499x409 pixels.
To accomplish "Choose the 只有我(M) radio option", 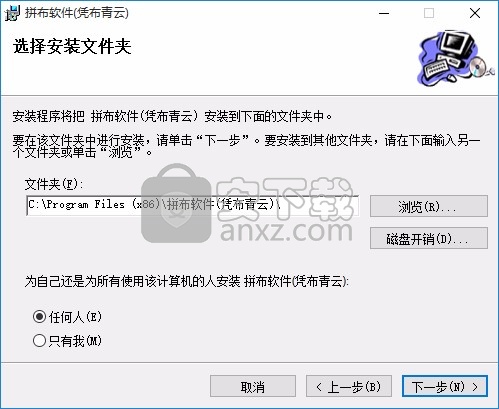I will click(39, 341).
